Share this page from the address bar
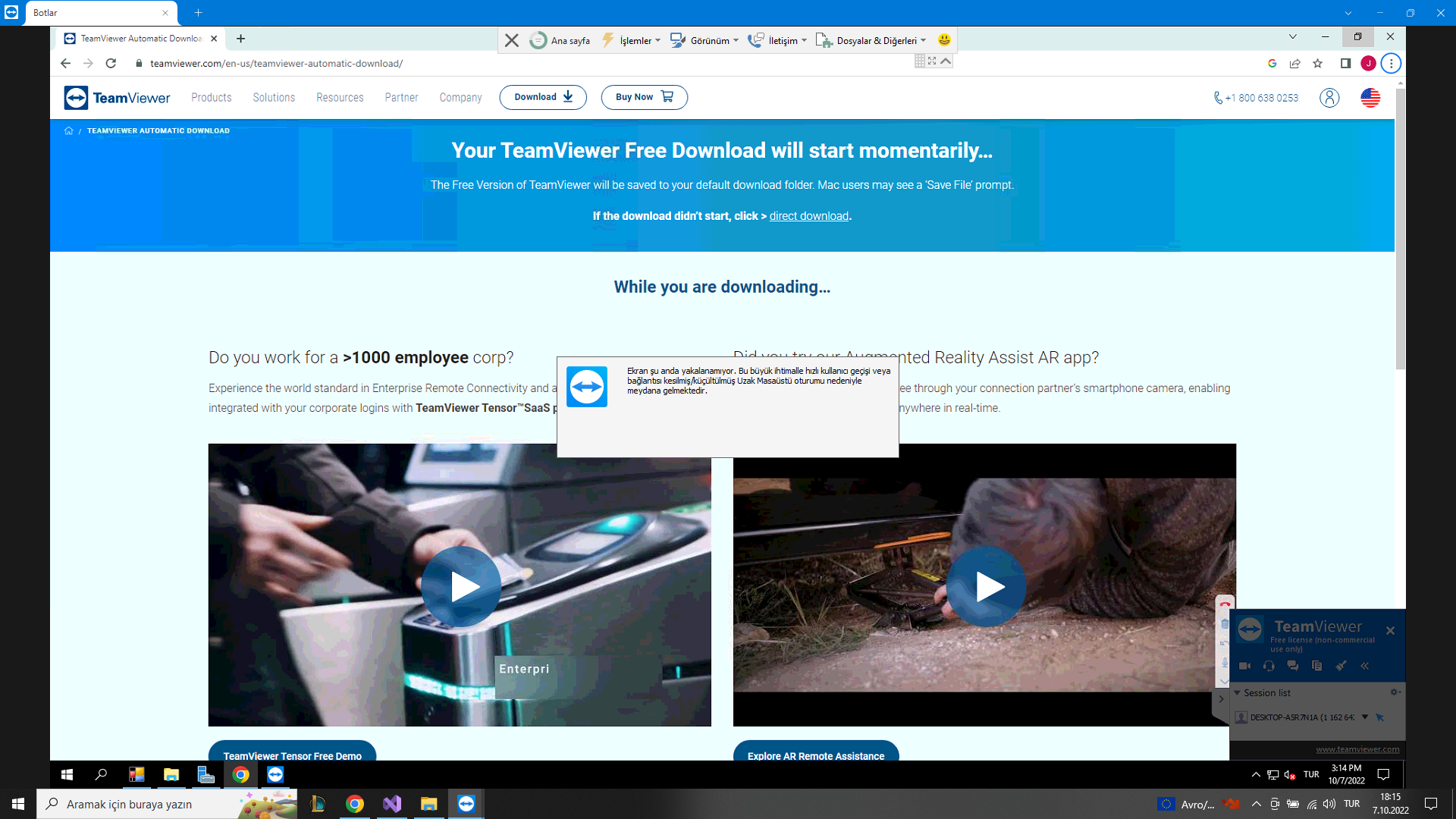 pyautogui.click(x=1295, y=64)
